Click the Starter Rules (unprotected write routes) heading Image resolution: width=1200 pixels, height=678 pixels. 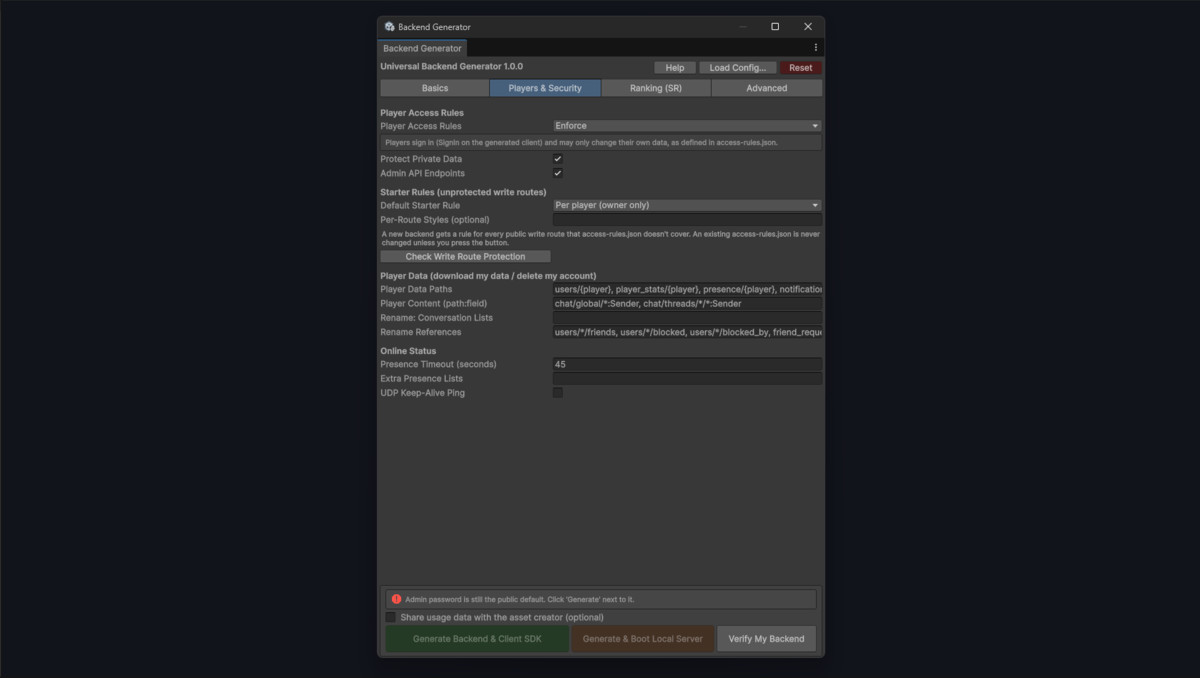click(x=463, y=191)
